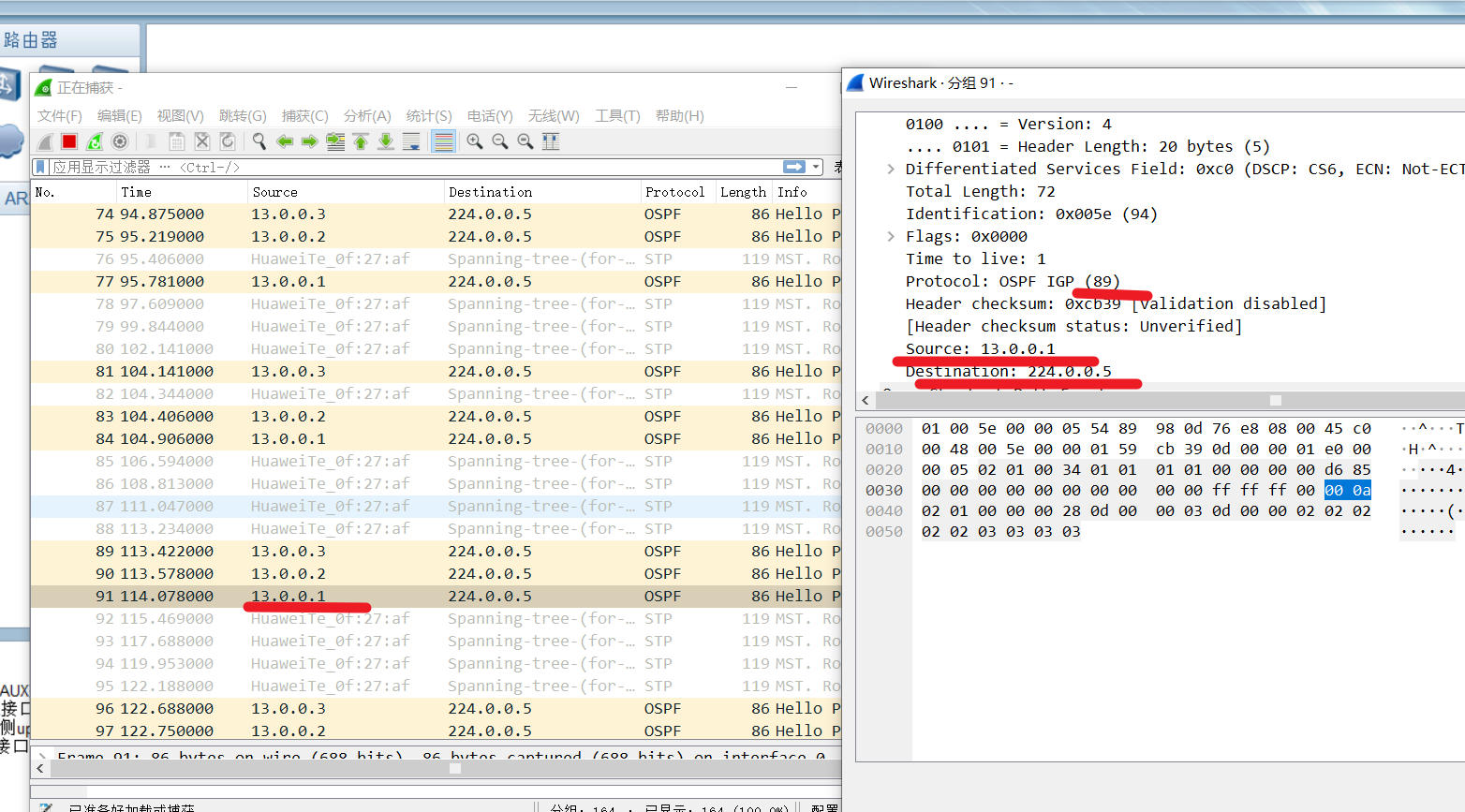Jump to first packet icon
The image size is (1465, 812).
tap(361, 141)
